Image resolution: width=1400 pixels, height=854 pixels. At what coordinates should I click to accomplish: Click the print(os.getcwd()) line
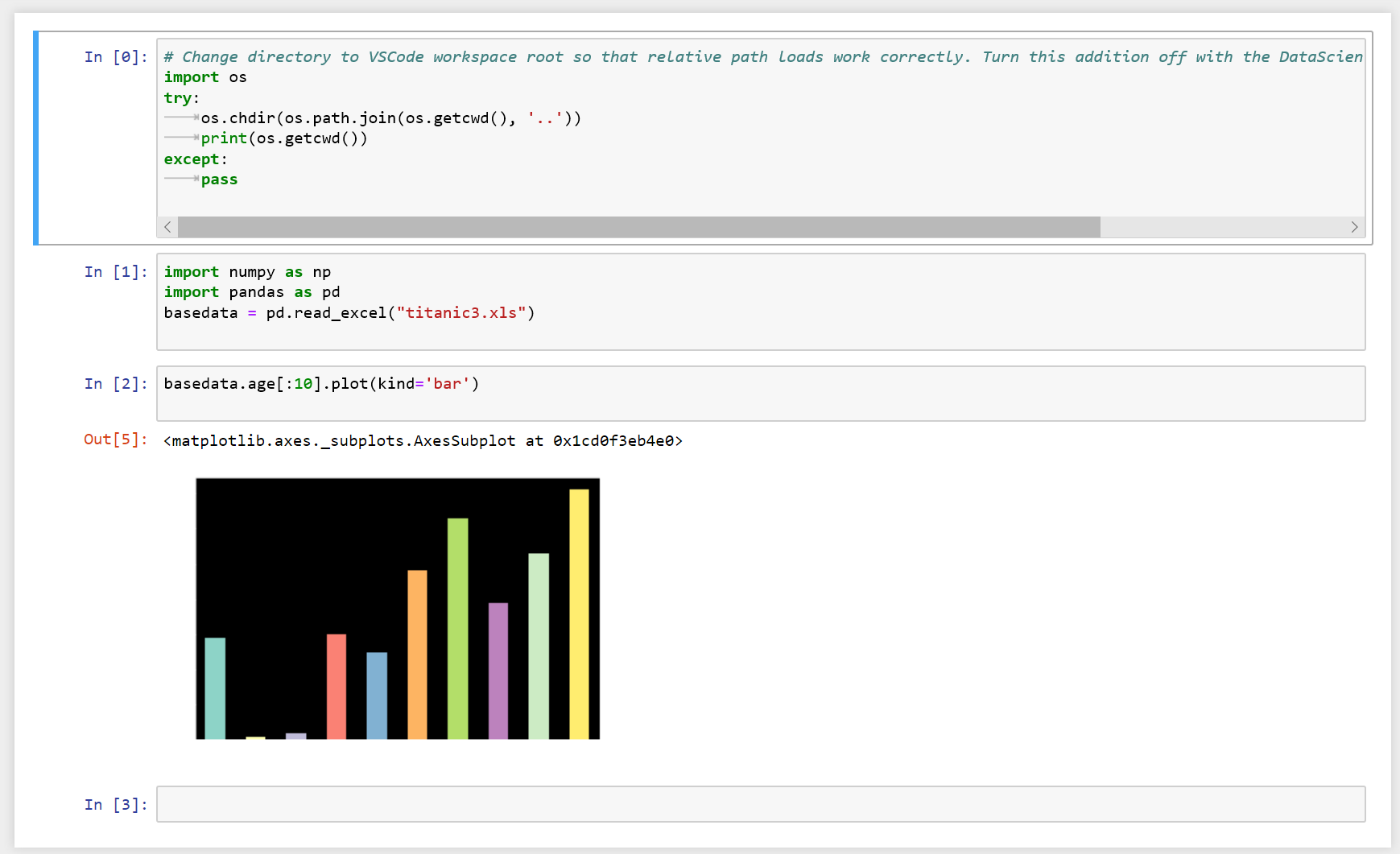284,138
